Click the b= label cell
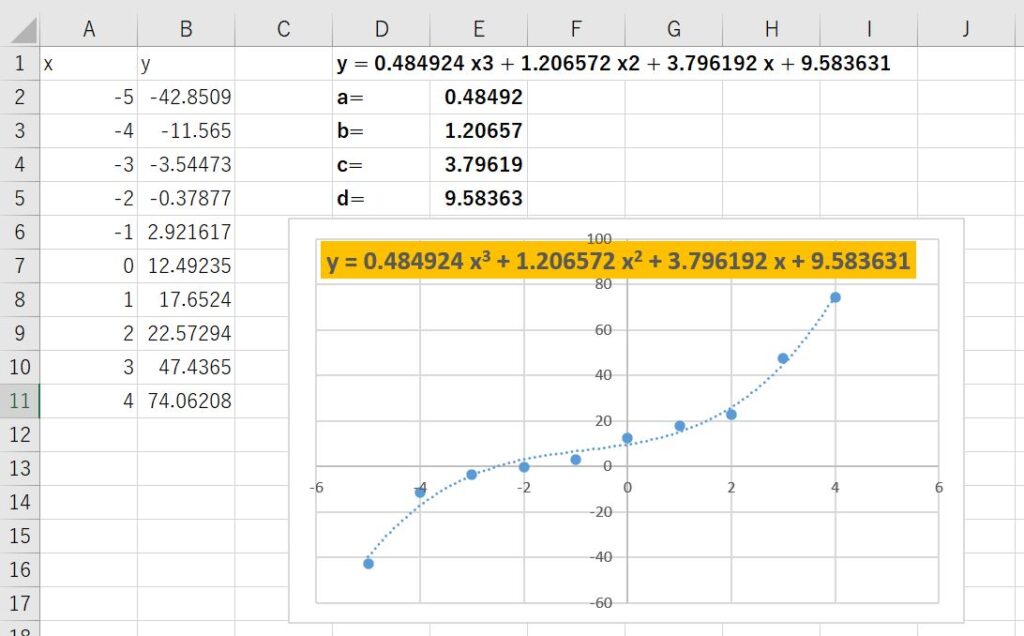This screenshot has height=636, width=1024. [381, 131]
